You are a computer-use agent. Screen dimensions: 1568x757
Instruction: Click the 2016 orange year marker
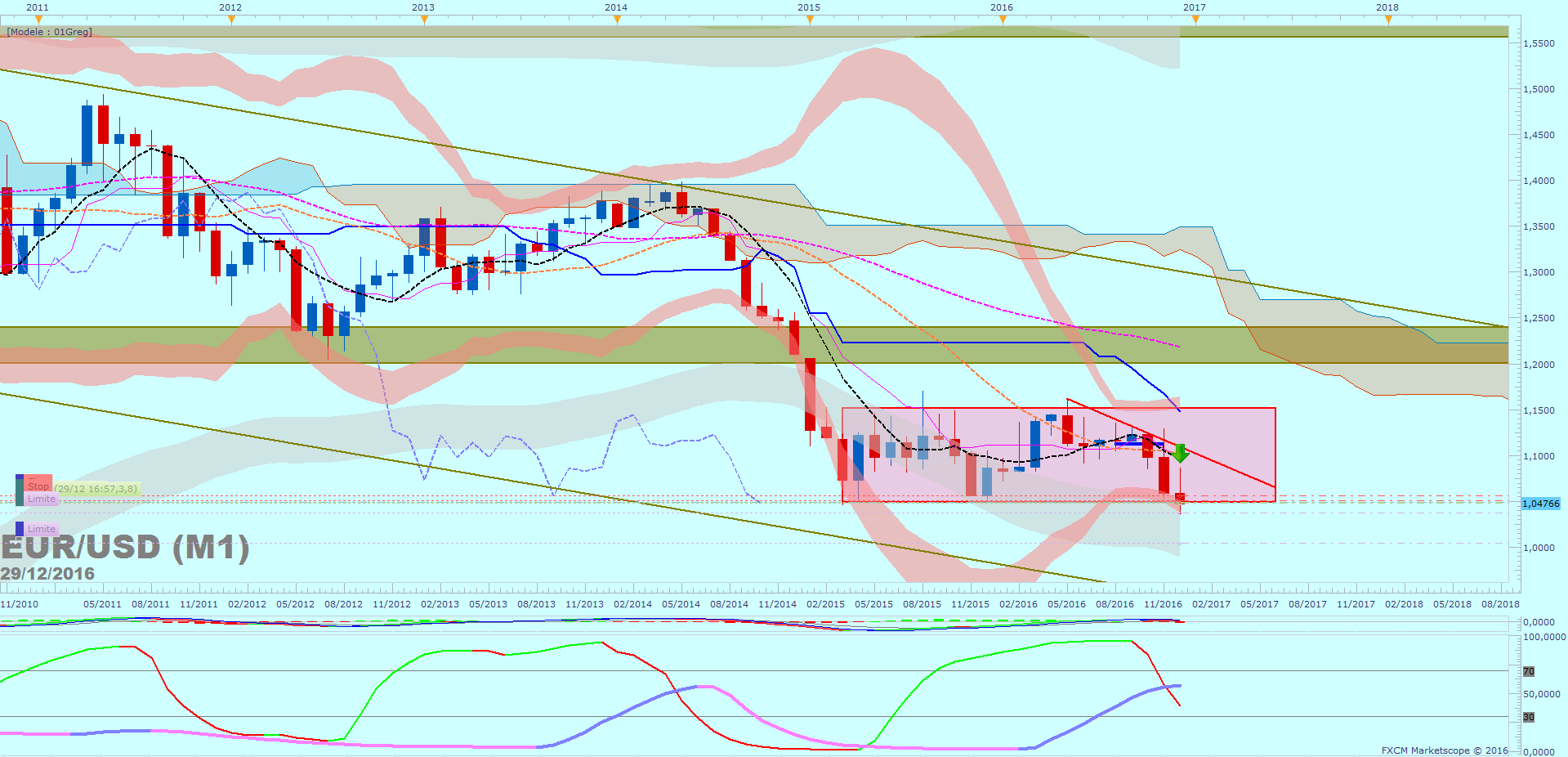tap(1003, 20)
